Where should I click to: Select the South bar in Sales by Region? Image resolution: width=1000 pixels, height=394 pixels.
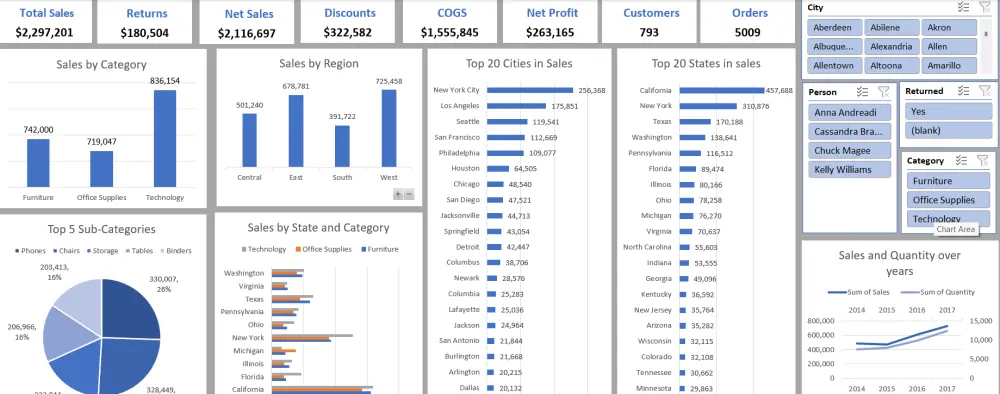click(x=342, y=147)
